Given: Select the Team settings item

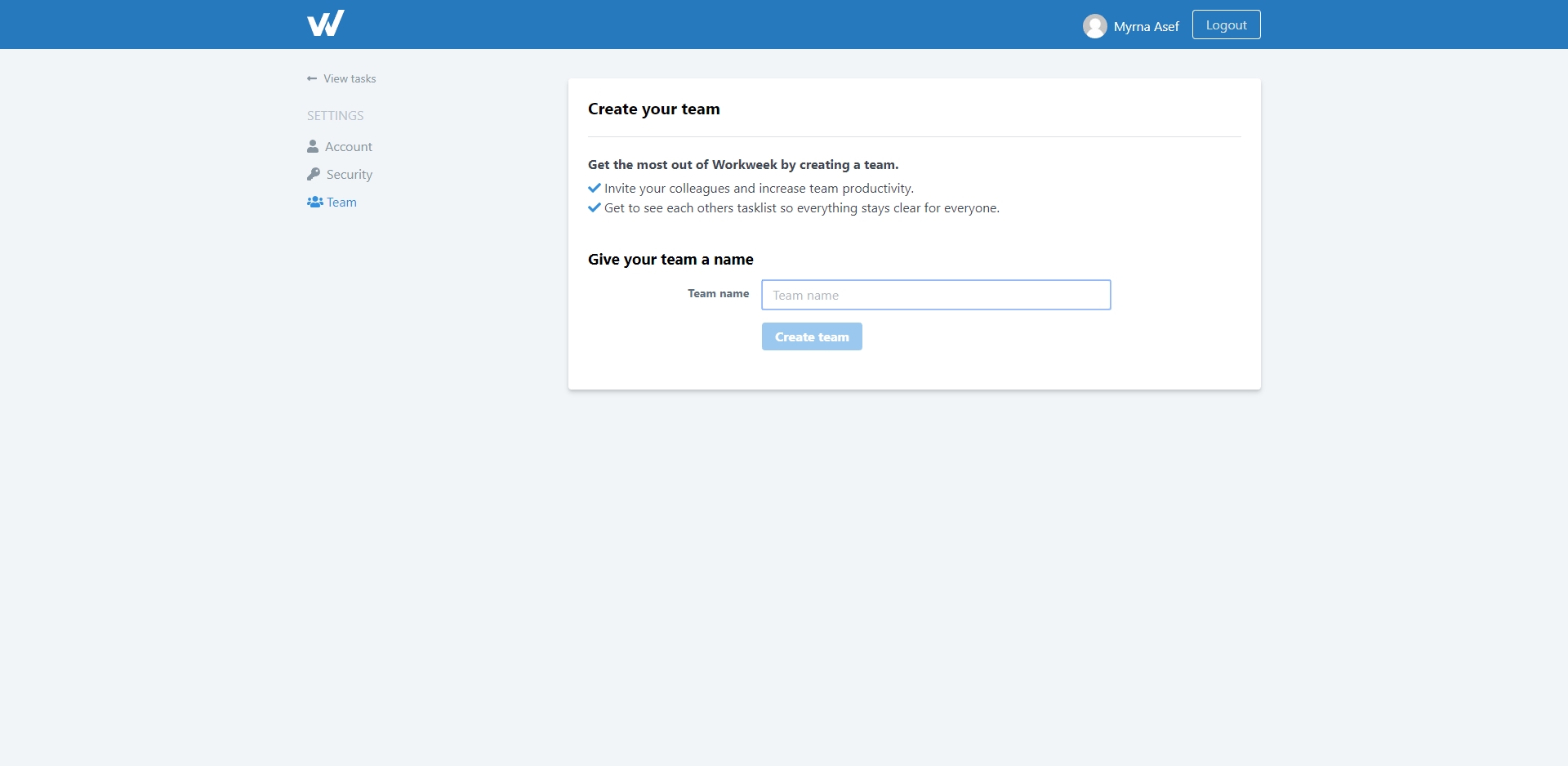Looking at the screenshot, I should [341, 203].
